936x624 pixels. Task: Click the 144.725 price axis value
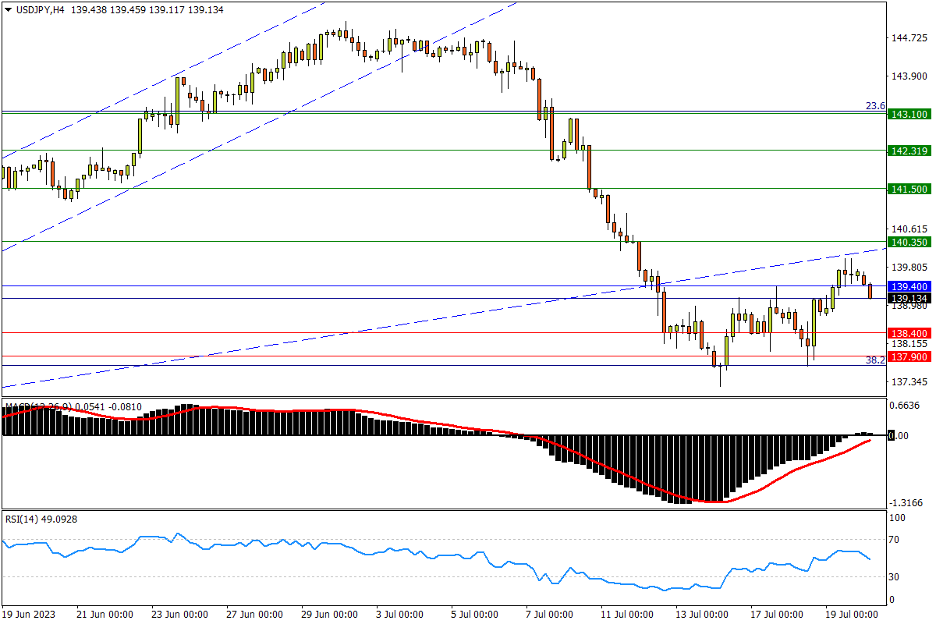tap(909, 38)
